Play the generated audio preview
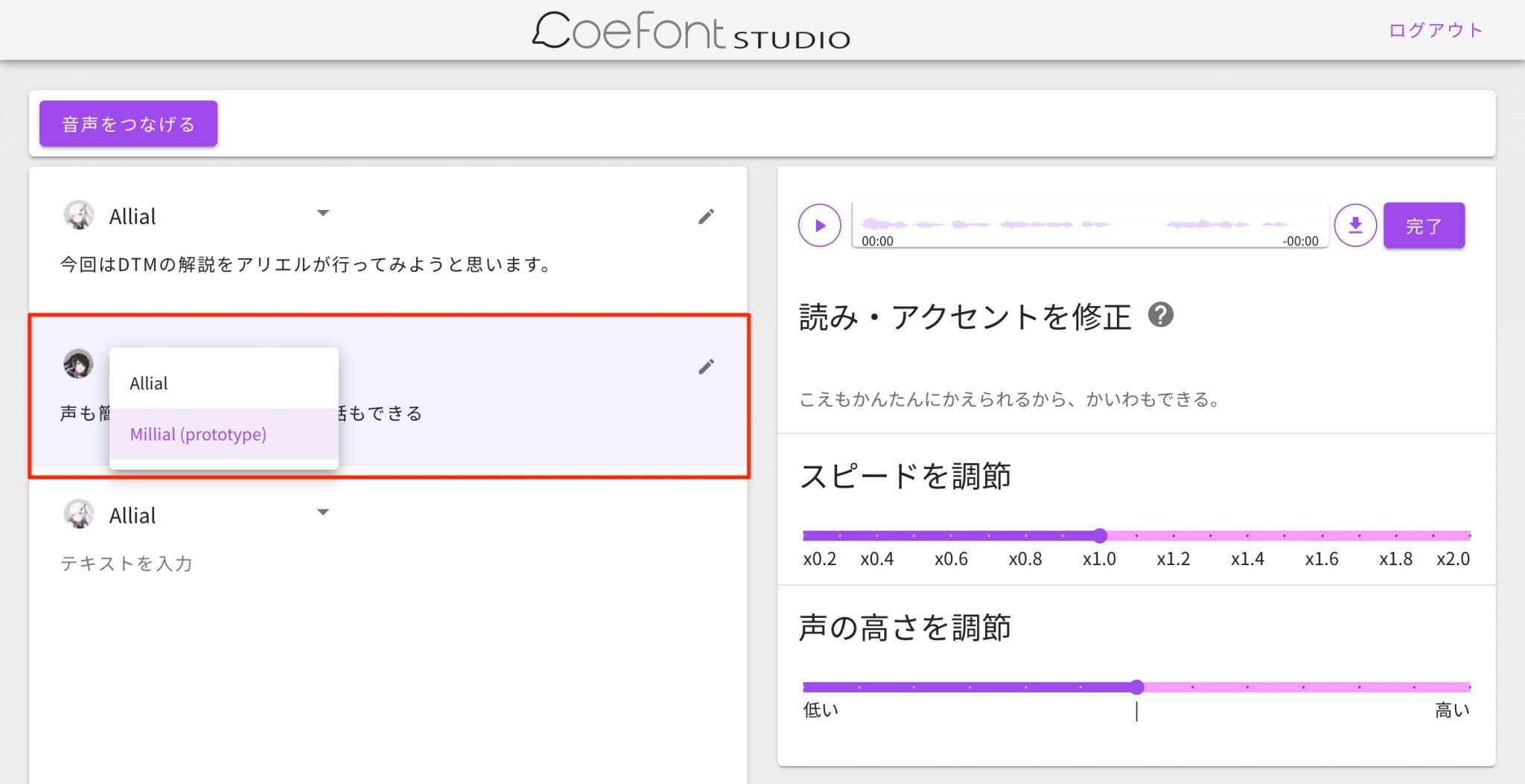Screen dimensions: 1525x784 (819, 226)
